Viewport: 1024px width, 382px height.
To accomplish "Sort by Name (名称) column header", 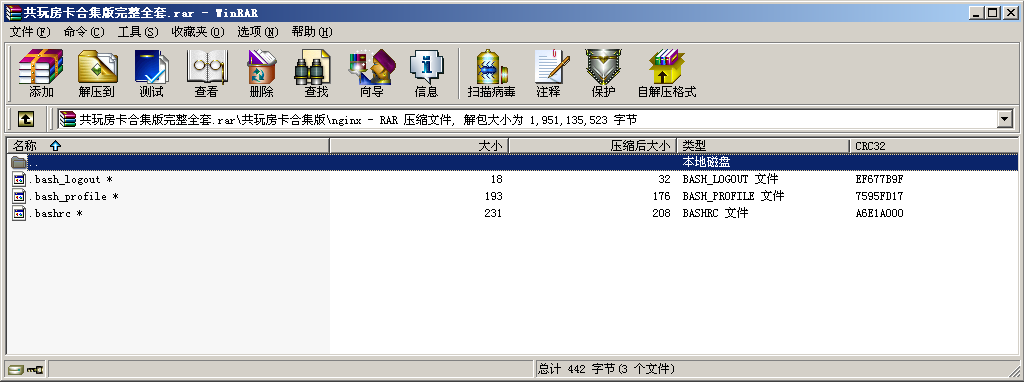I will 168,146.
